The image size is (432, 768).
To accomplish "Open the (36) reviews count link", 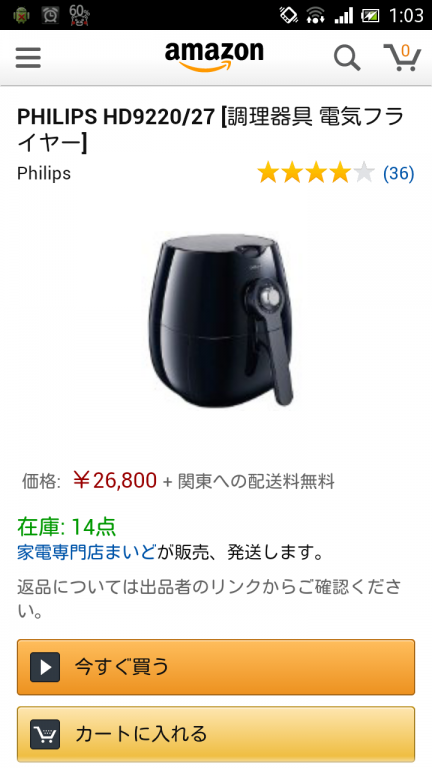I will tap(399, 173).
